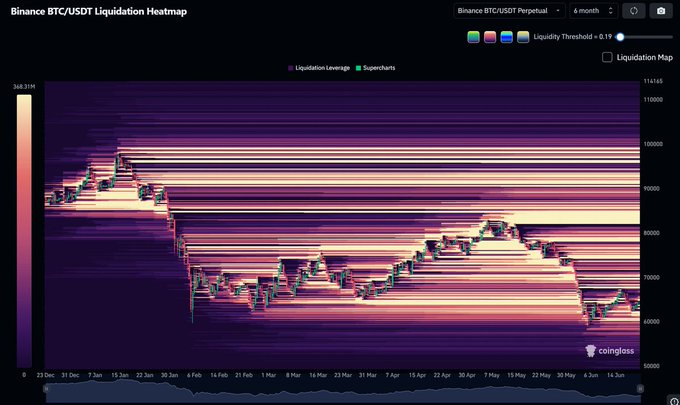Select the green-blue heatmap color scheme swatch
Viewport: 680px width, 405px height.
[x=474, y=37]
